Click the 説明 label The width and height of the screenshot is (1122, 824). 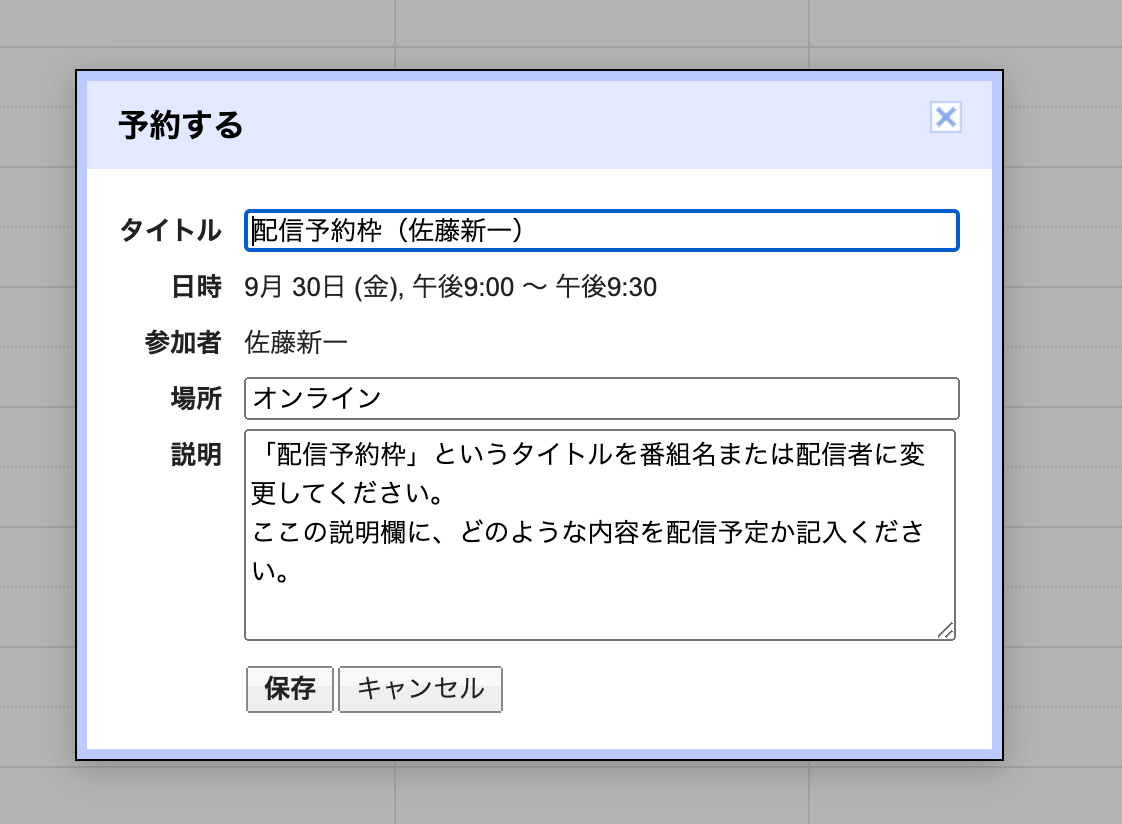pyautogui.click(x=196, y=455)
